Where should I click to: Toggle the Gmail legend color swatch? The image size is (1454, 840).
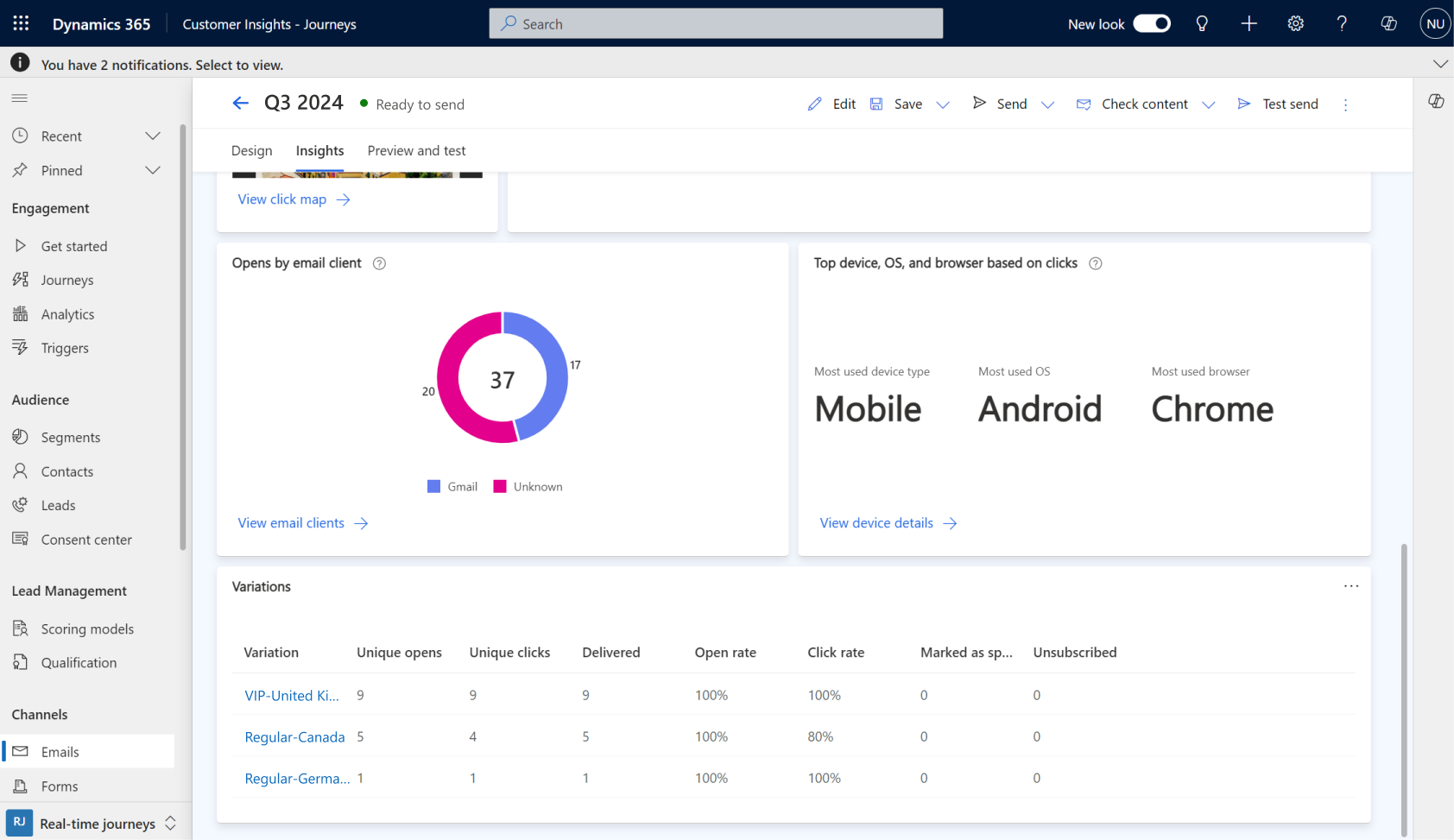pyautogui.click(x=433, y=486)
